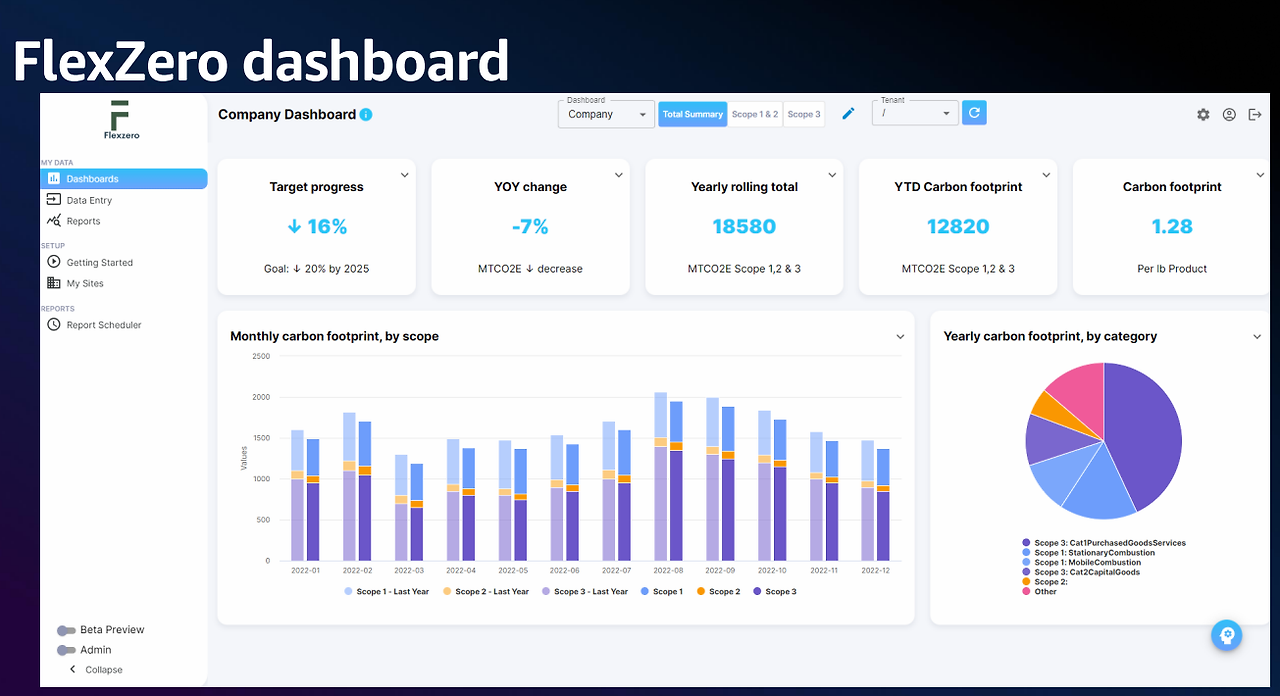Viewport: 1280px width, 696px height.
Task: Switch to the Scope 1 & 2 tab
Action: pyautogui.click(x=755, y=114)
